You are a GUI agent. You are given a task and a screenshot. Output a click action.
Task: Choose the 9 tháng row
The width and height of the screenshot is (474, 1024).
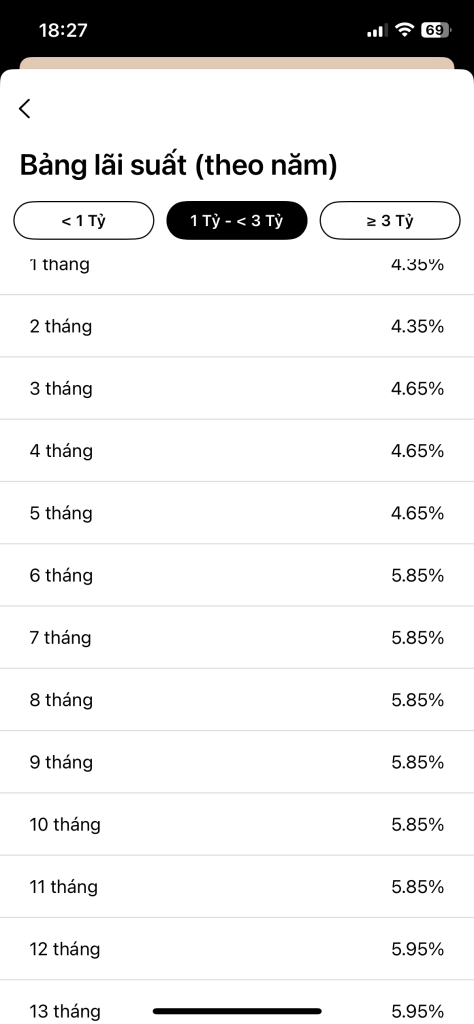[237, 762]
